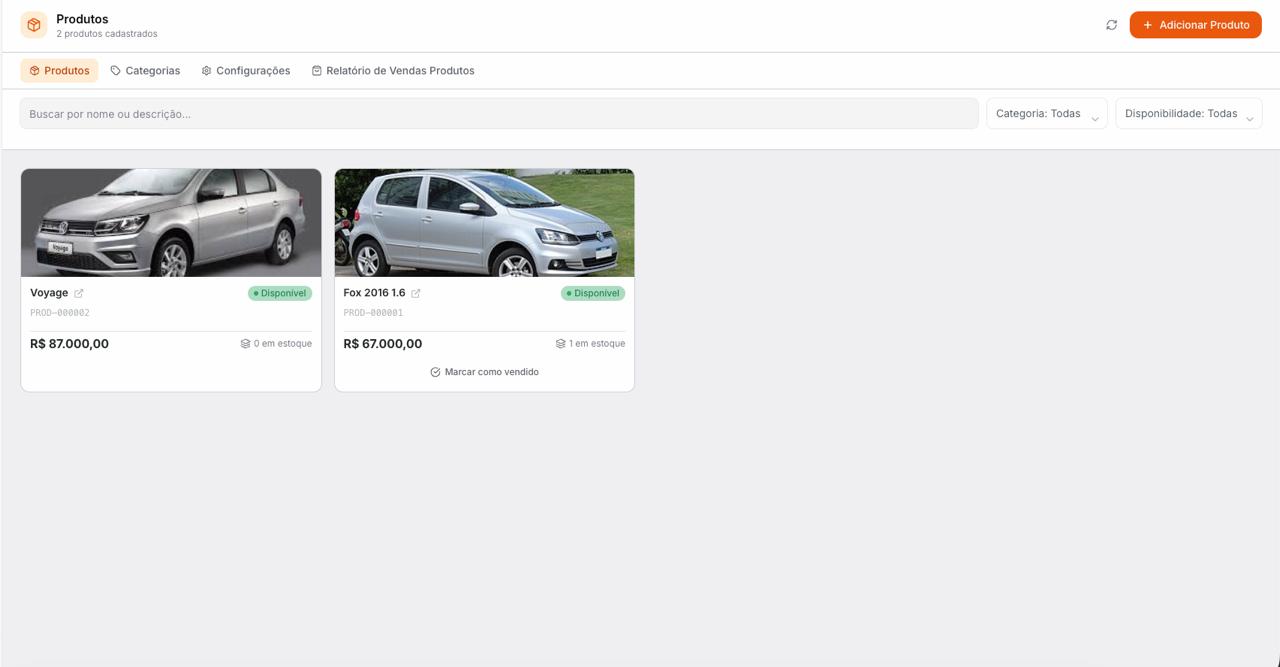Viewport: 1280px width, 667px height.
Task: Open the Configurações tab
Action: (246, 71)
